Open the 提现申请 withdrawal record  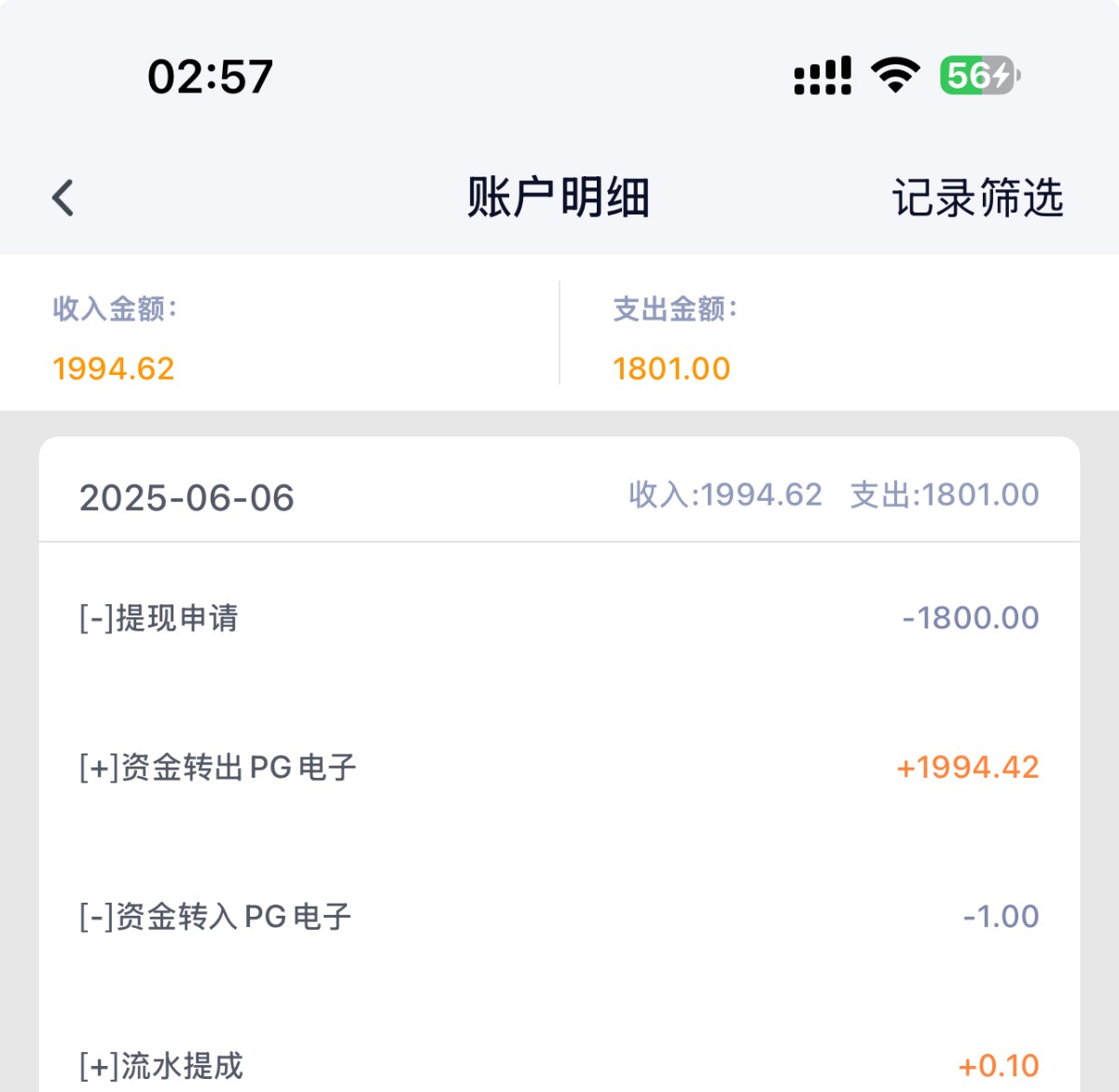pos(159,617)
